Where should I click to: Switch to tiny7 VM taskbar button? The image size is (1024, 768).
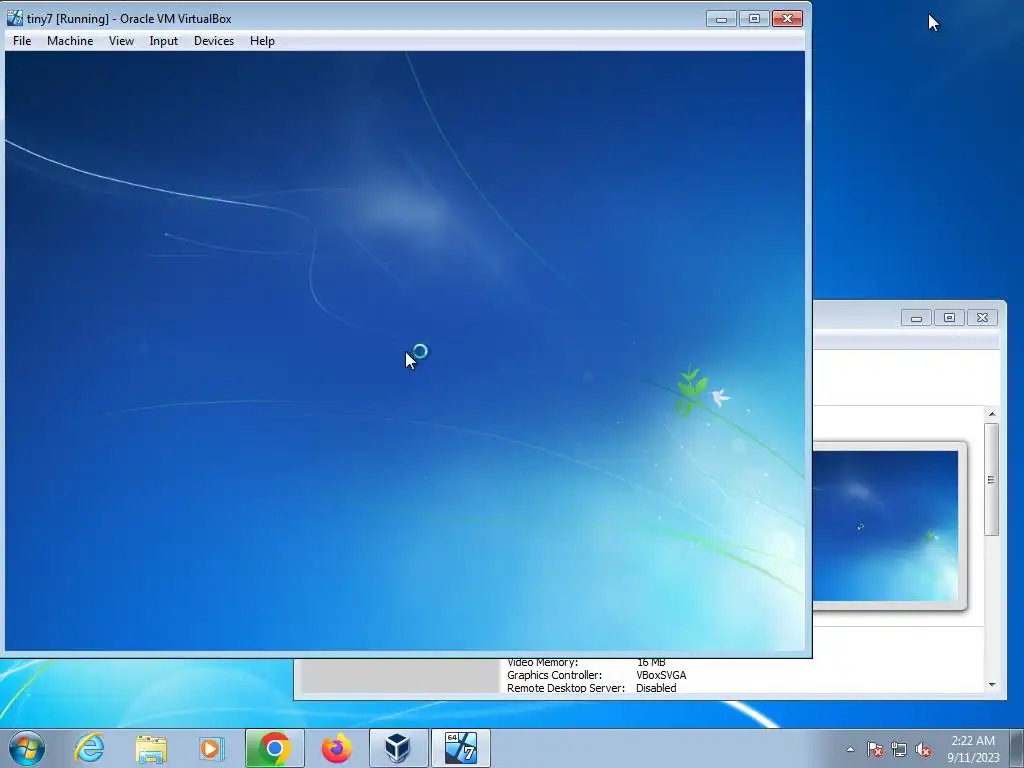click(460, 748)
